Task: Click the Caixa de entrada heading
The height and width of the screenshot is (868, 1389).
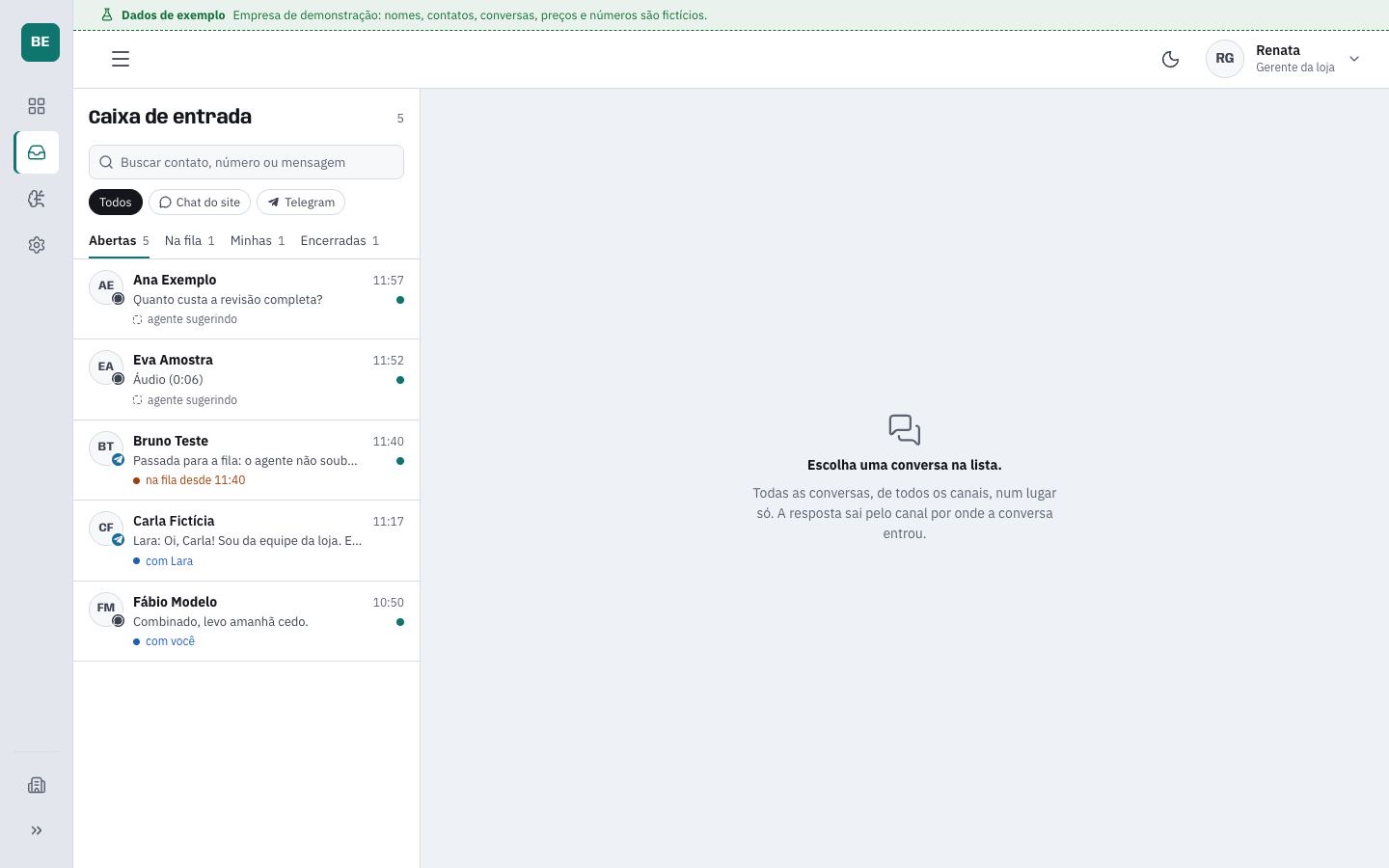Action: pos(170,117)
